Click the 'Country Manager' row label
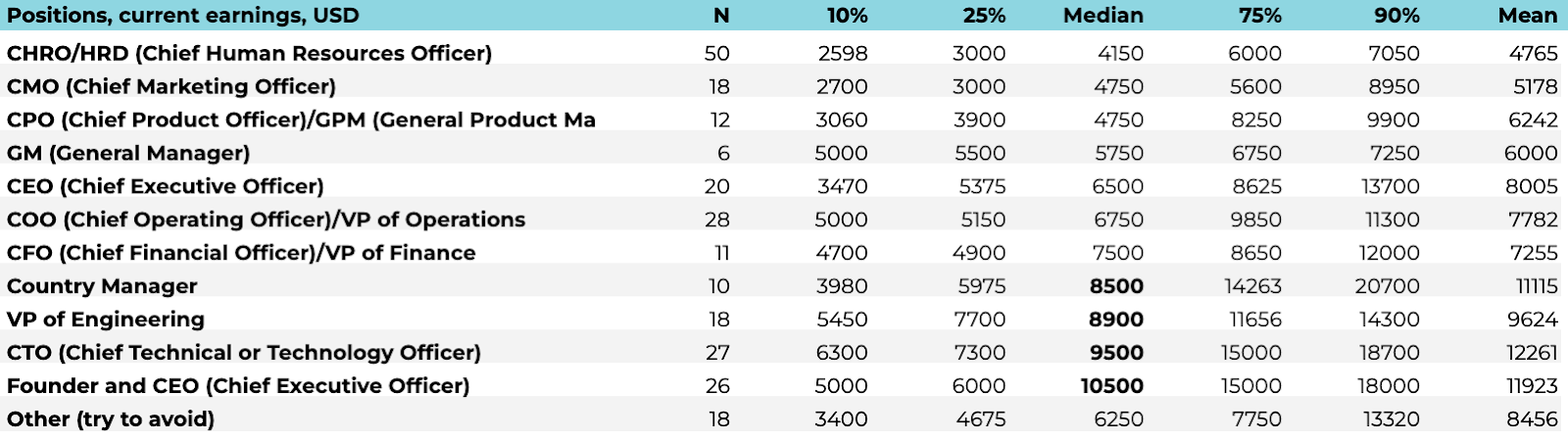The height and width of the screenshot is (442, 1568). coord(102,286)
